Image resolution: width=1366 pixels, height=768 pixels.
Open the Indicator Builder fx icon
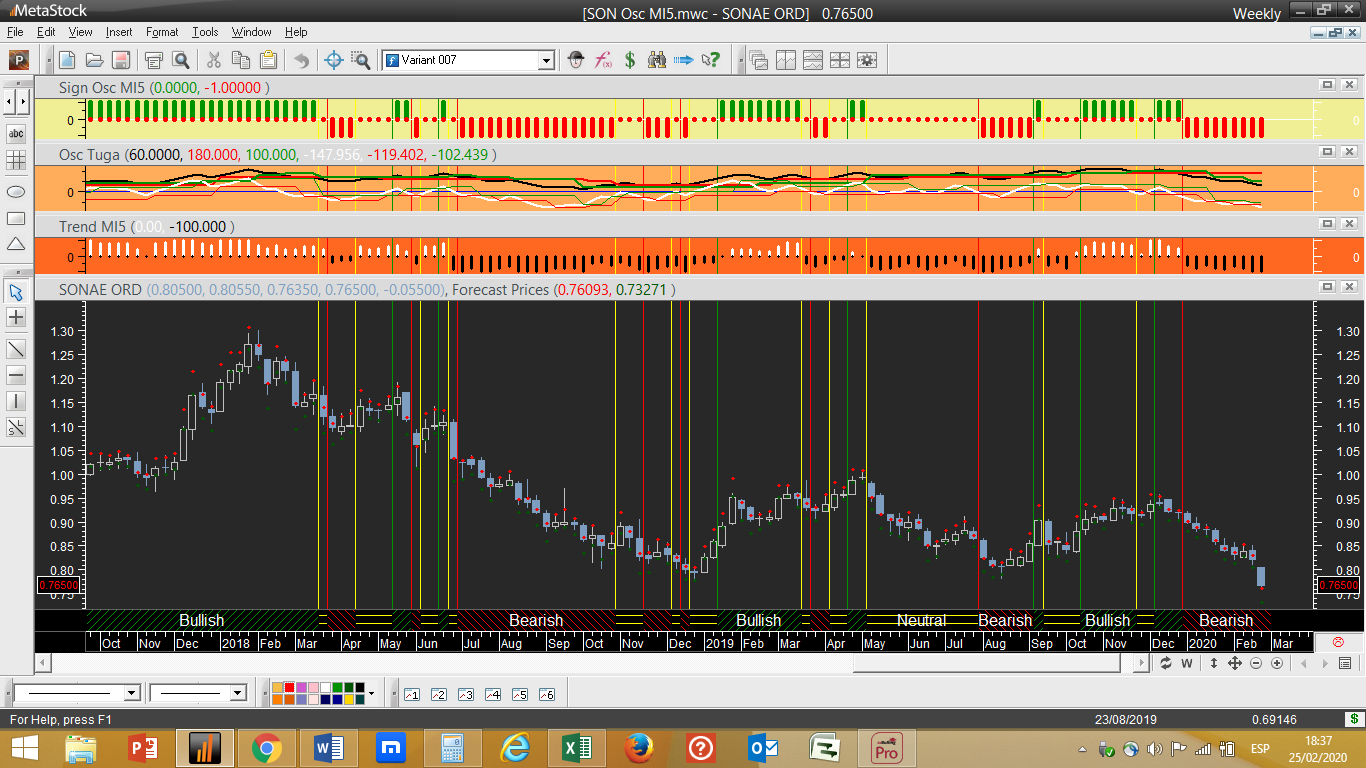pos(603,60)
